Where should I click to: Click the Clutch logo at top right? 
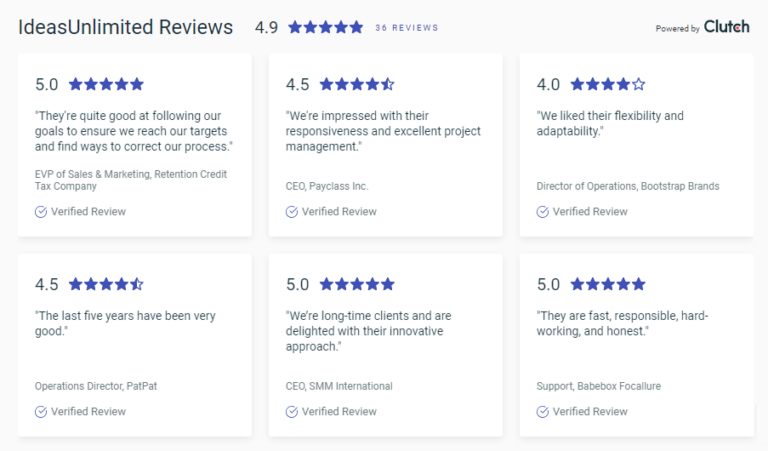726,27
